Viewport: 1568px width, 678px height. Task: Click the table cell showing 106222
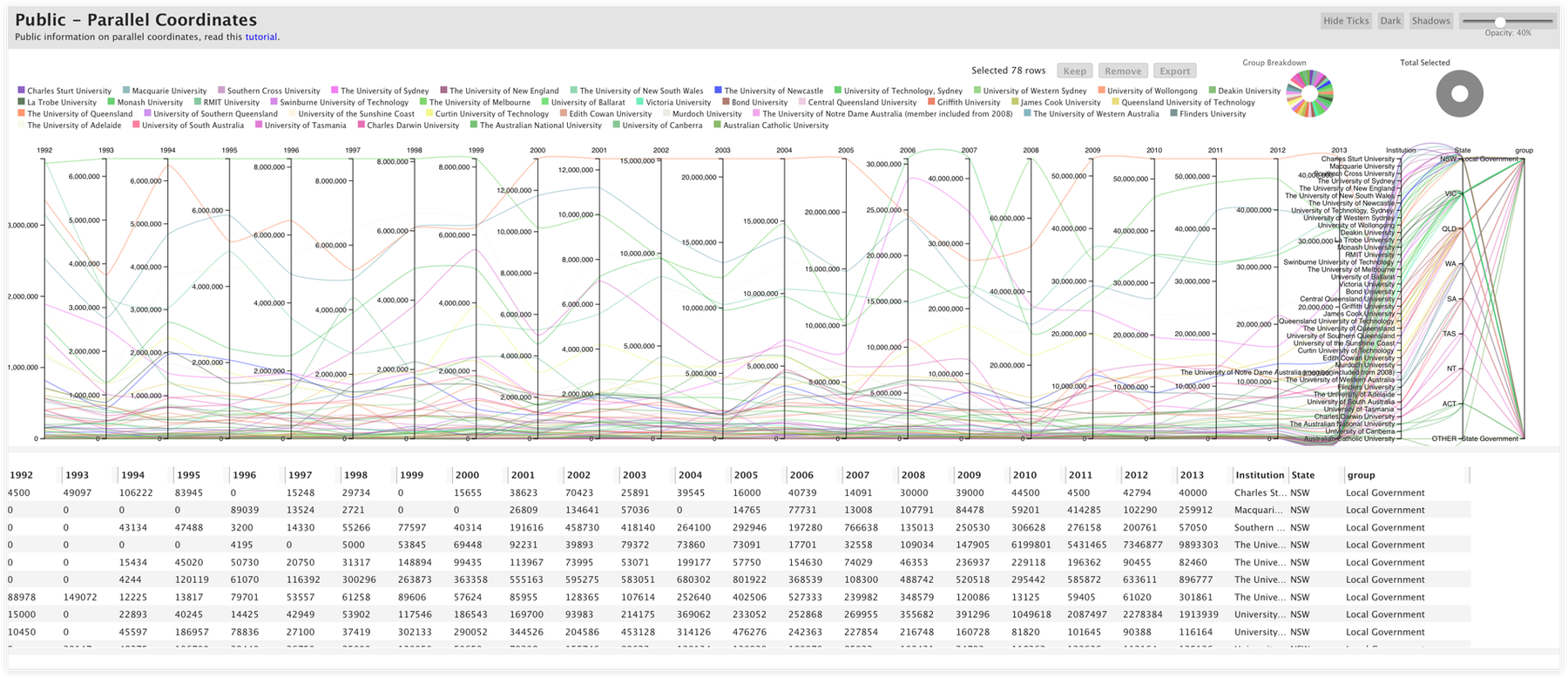137,492
